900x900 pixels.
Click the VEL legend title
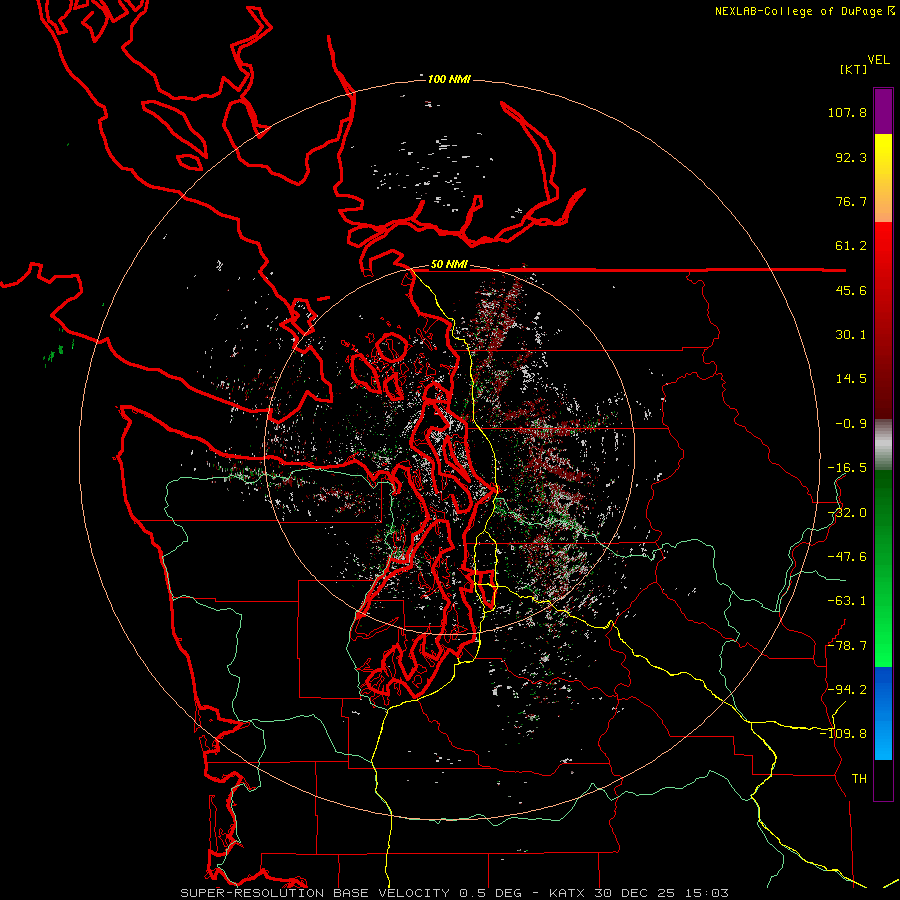pos(878,60)
